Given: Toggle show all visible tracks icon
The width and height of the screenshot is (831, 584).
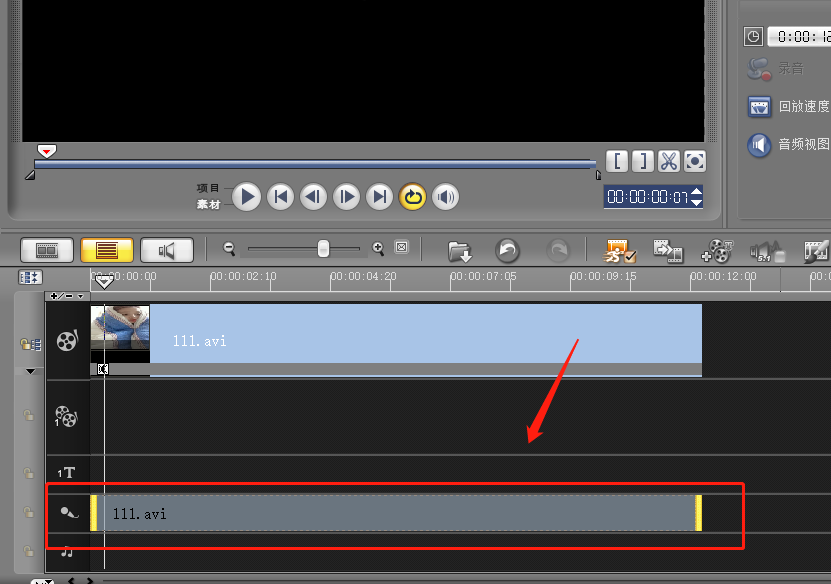Looking at the screenshot, I should pos(30,277).
